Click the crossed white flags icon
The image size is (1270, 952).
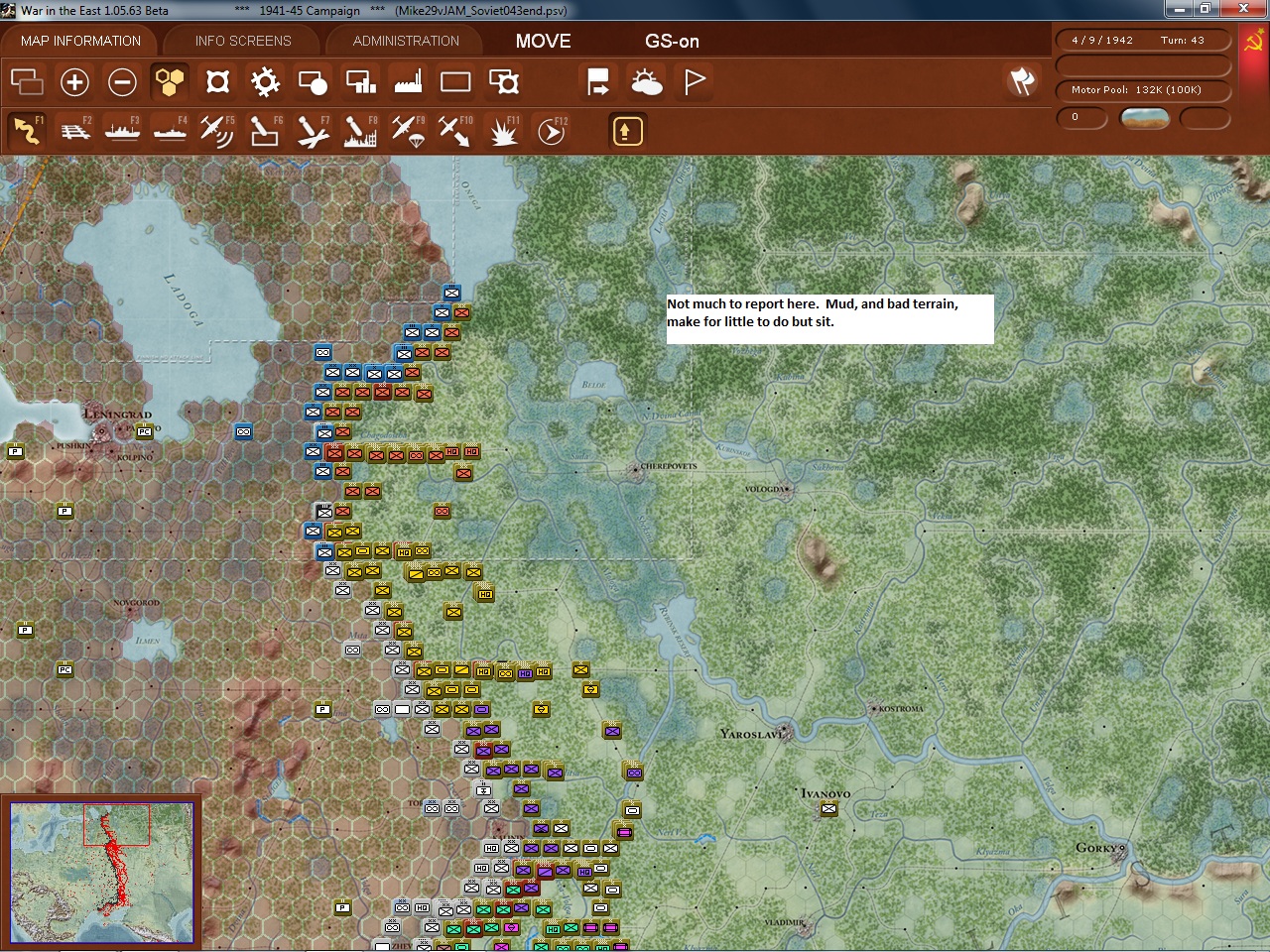pos(1022,81)
